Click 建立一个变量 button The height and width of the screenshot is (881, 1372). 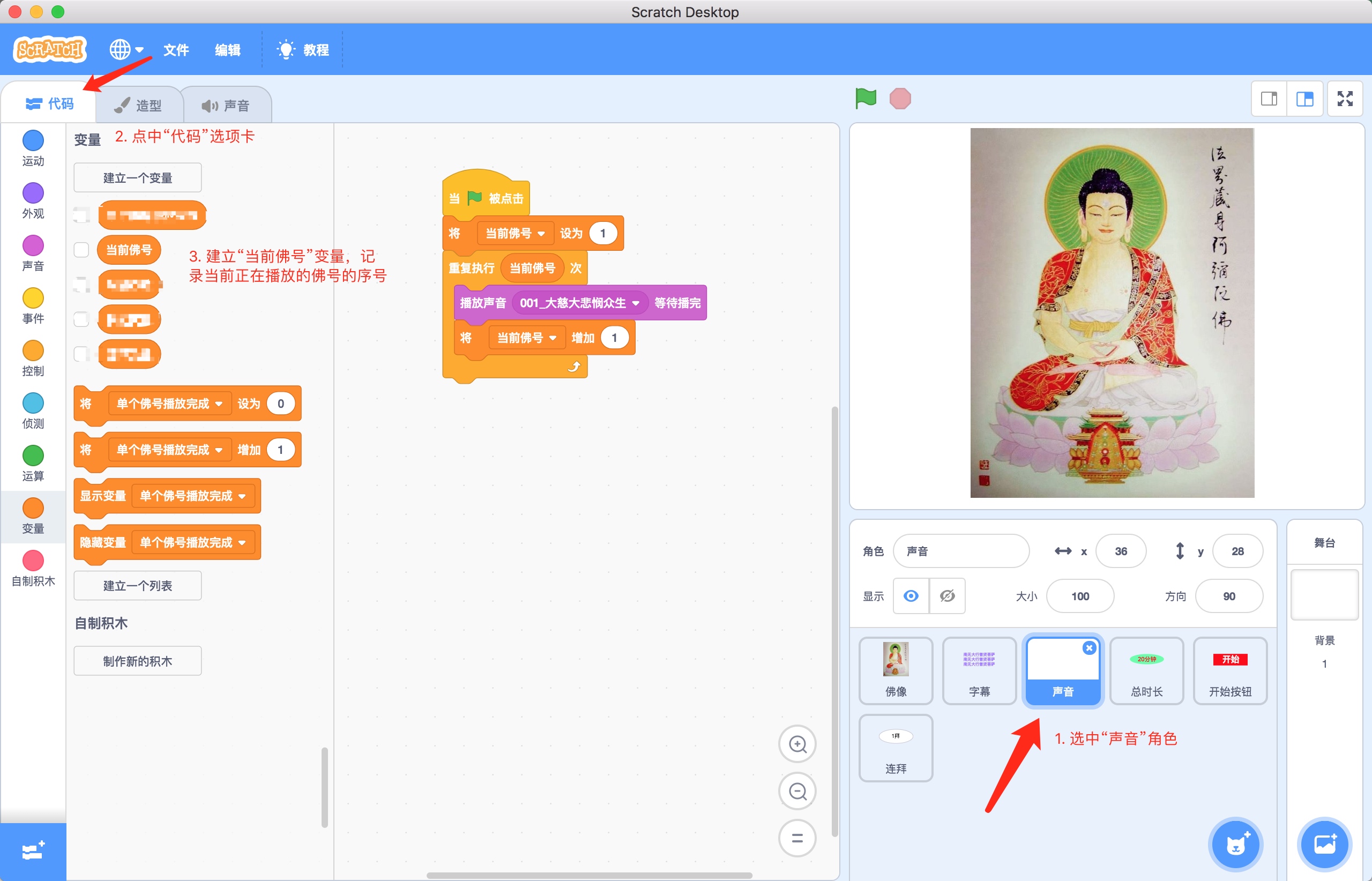(137, 178)
